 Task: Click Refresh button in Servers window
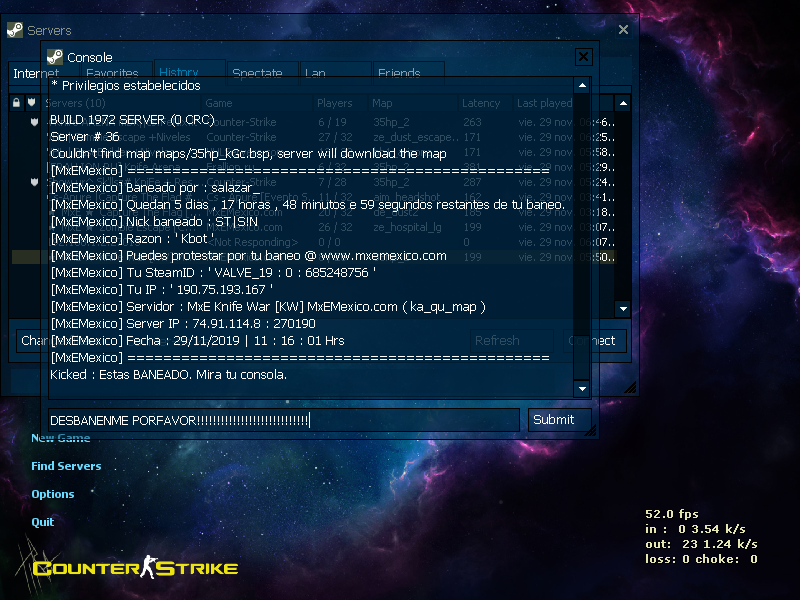coord(511,340)
